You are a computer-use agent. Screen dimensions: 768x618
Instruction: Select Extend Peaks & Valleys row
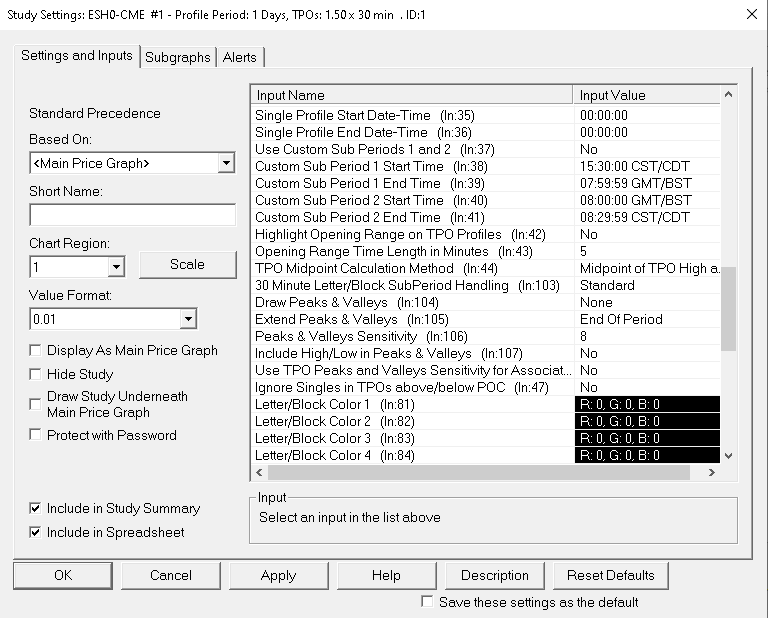click(485, 319)
